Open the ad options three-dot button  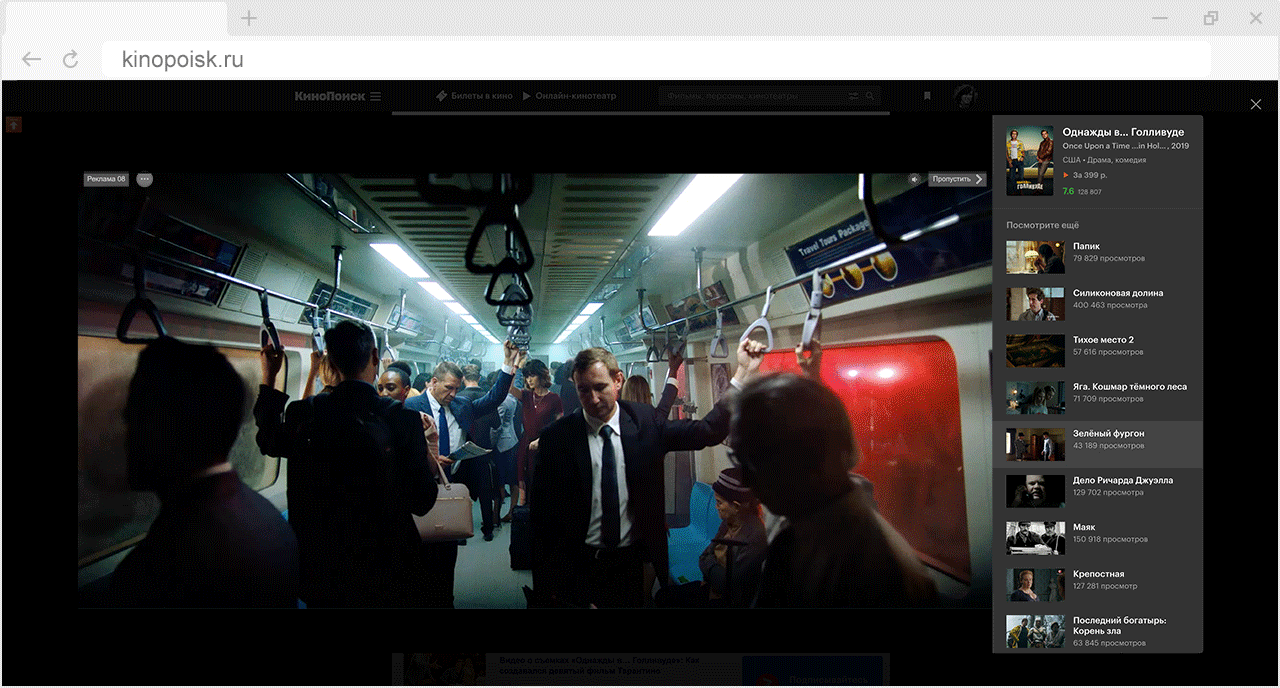145,179
